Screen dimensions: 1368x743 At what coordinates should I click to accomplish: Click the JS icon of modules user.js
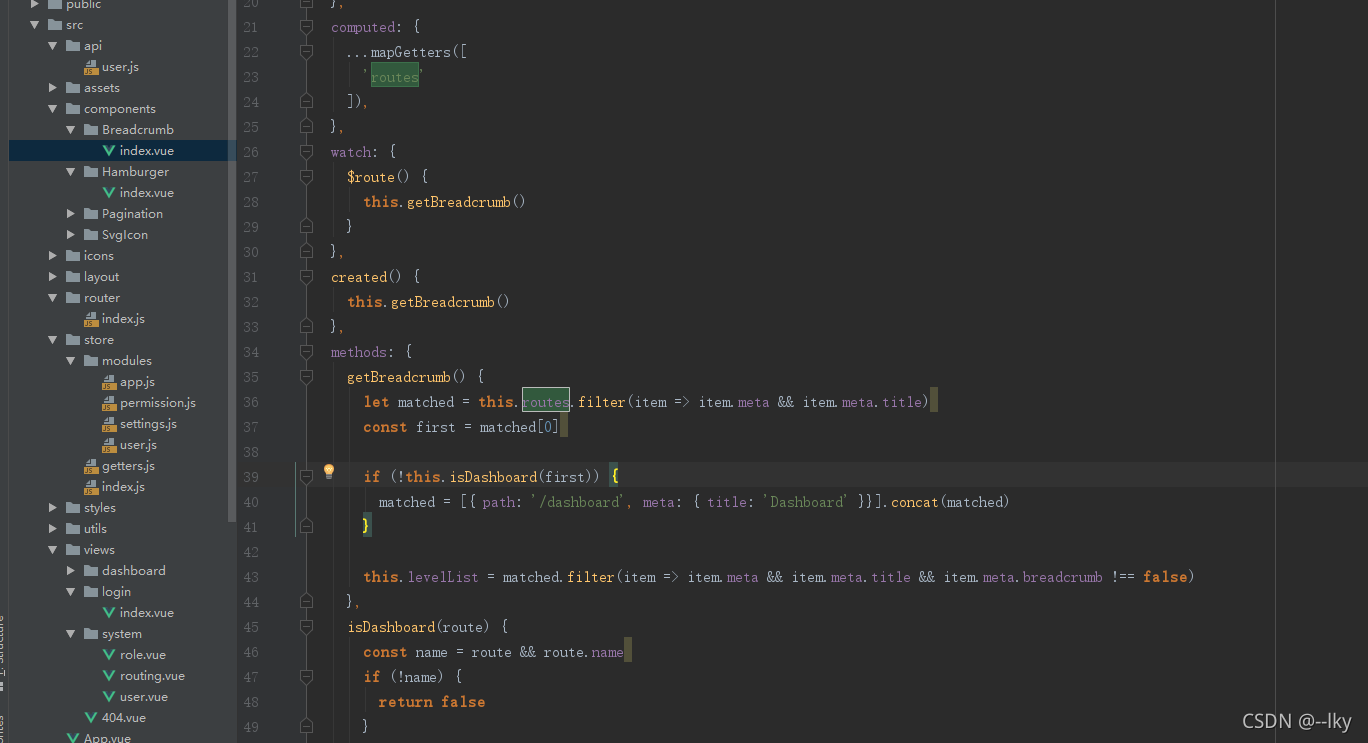point(109,445)
